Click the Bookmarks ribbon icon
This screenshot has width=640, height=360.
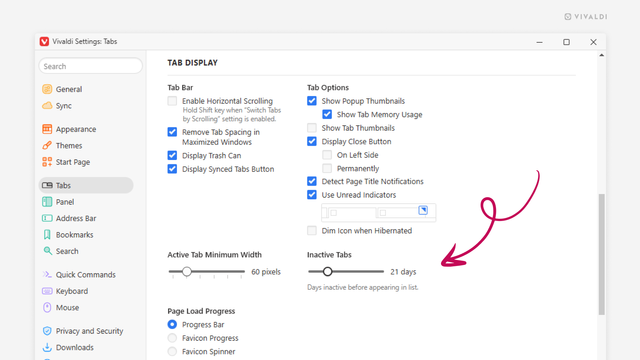pos(47,235)
